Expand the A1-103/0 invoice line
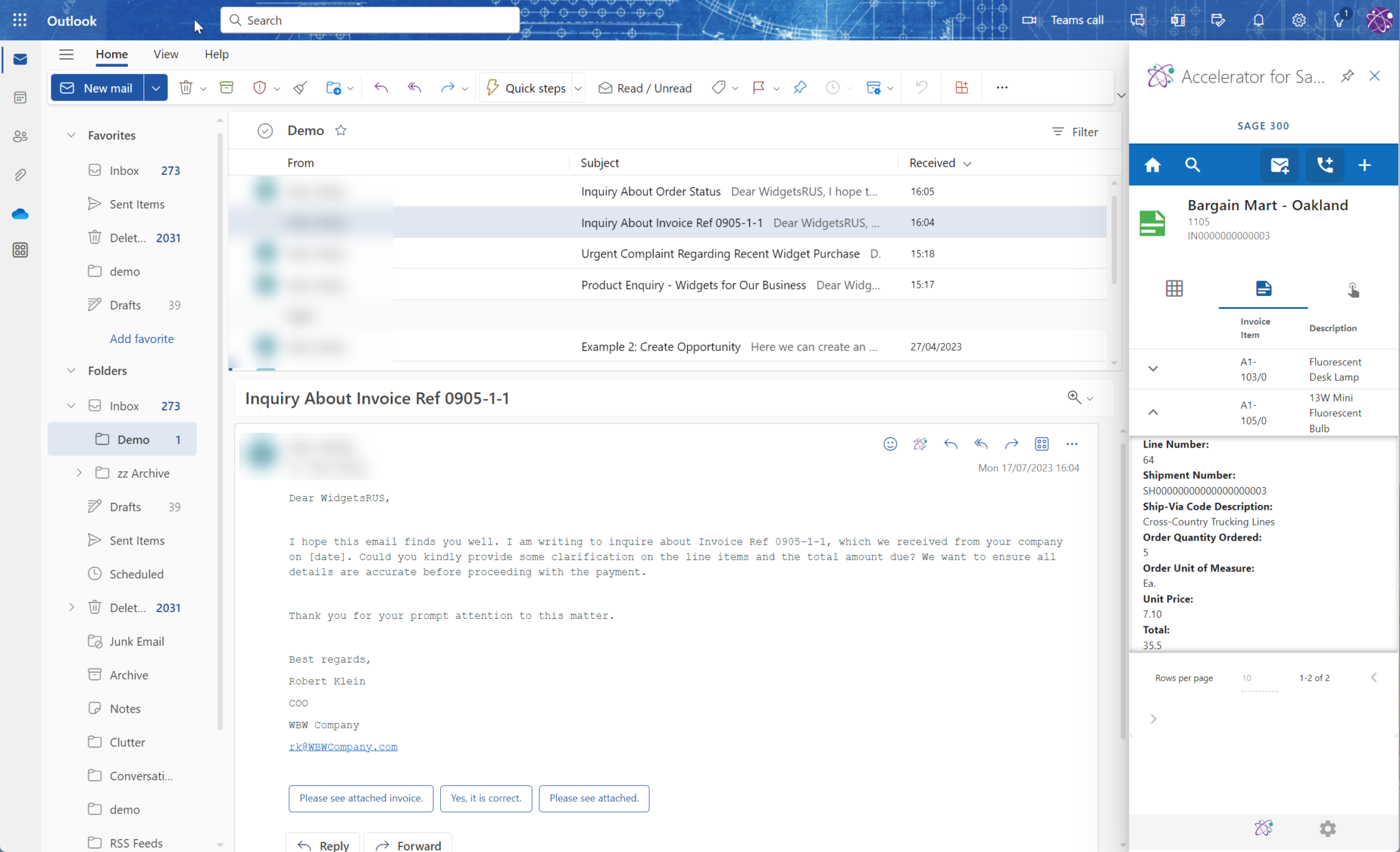This screenshot has width=1400, height=852. coord(1153,369)
